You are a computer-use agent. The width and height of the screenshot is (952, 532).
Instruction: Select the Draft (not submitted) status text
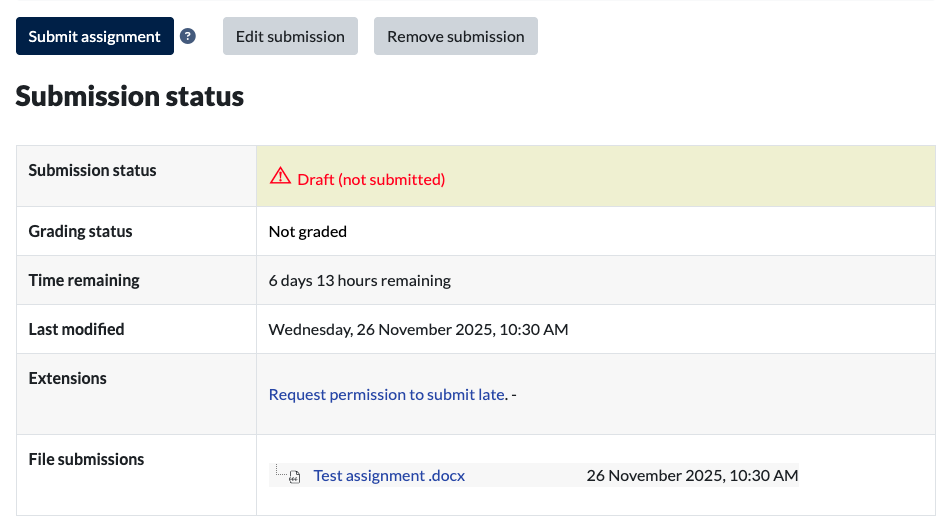coord(371,180)
